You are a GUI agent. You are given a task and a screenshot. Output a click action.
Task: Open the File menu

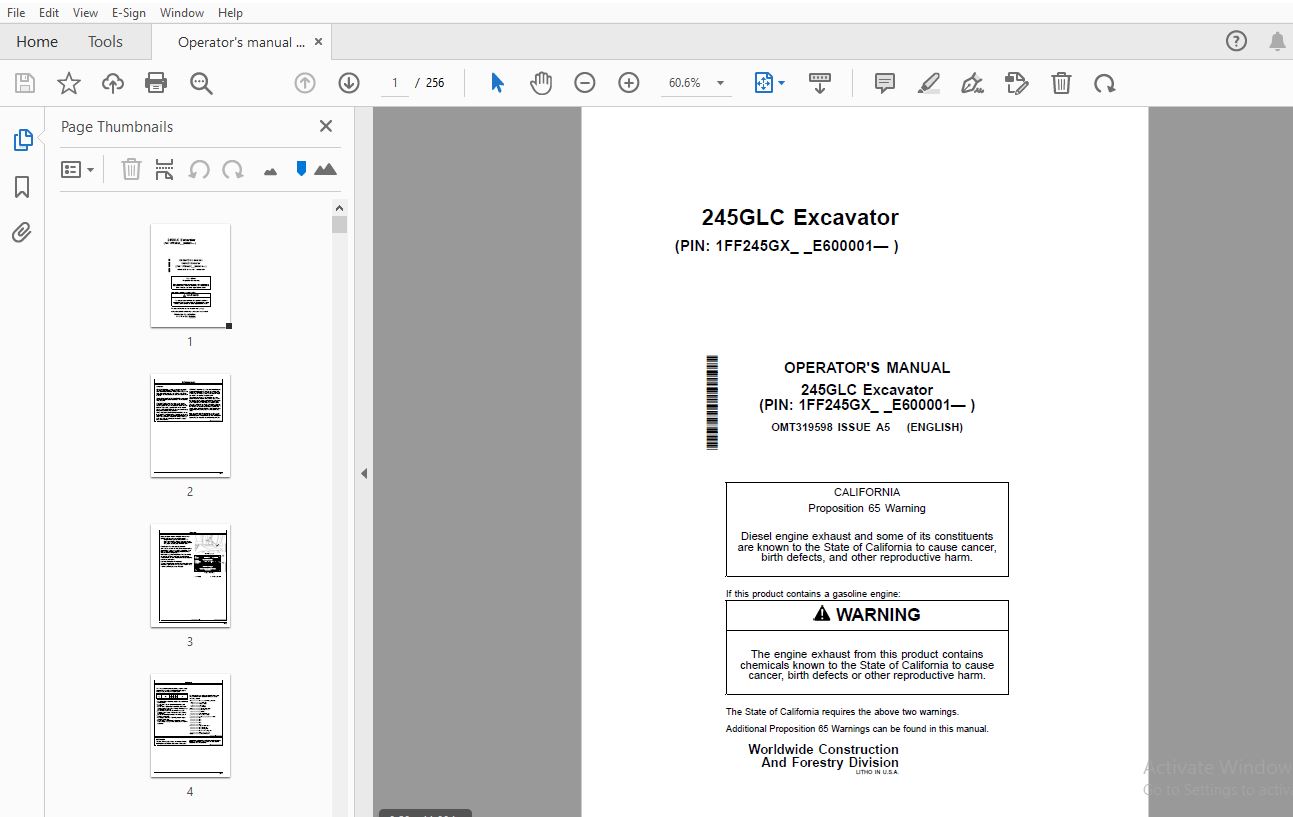click(x=16, y=13)
